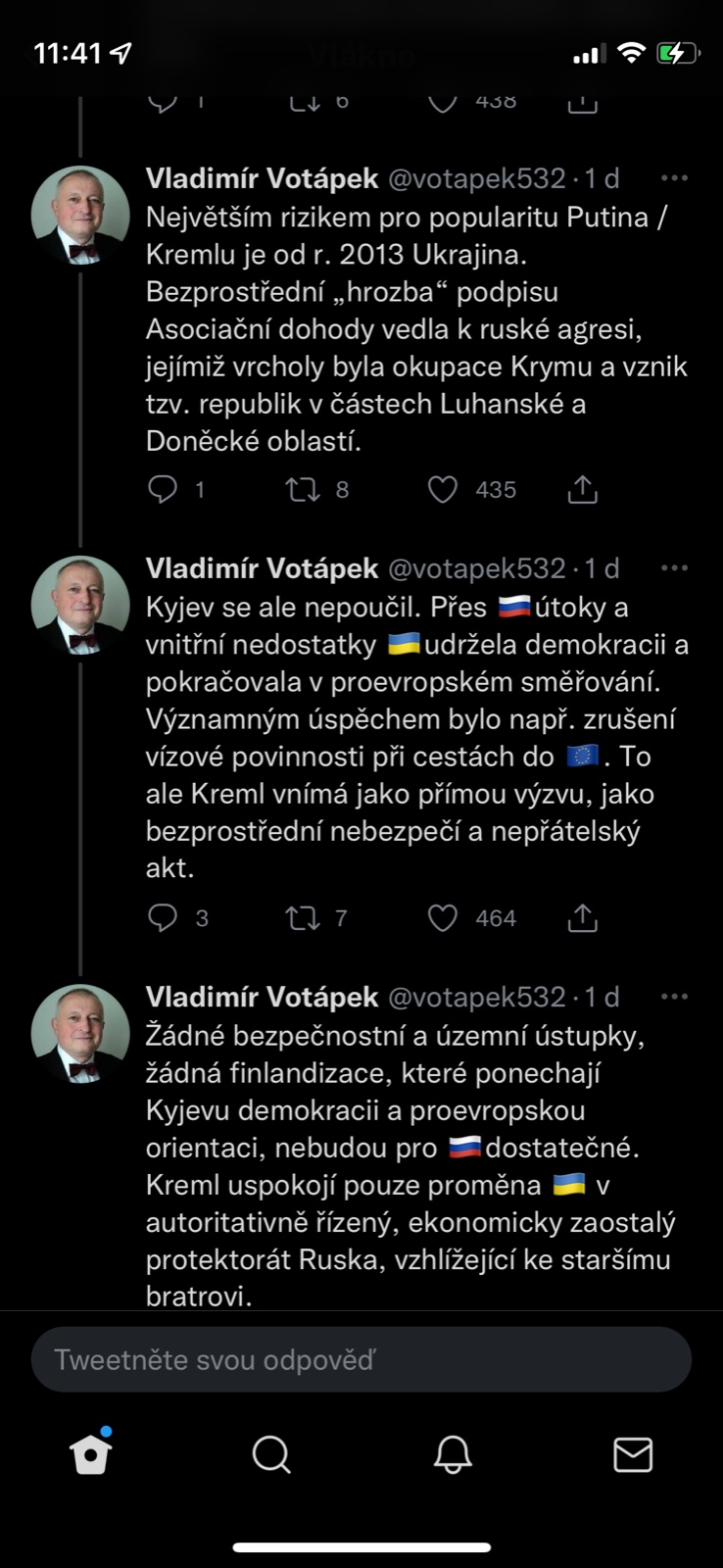Screen dimensions: 723x1568
Task: Go to the Home tab
Action: (x=91, y=1455)
